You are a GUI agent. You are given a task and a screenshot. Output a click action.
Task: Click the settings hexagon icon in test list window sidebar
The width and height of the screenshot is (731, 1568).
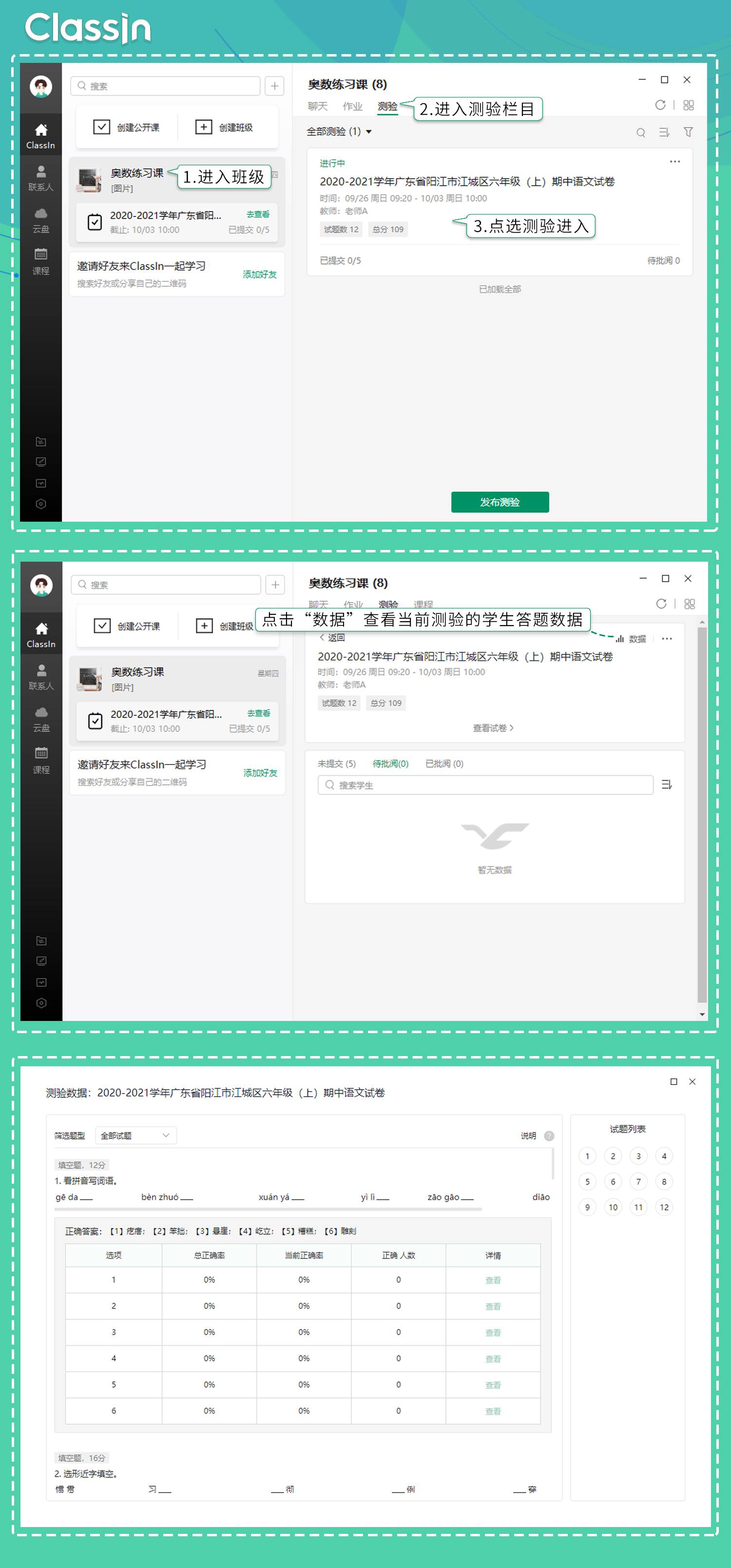(41, 504)
